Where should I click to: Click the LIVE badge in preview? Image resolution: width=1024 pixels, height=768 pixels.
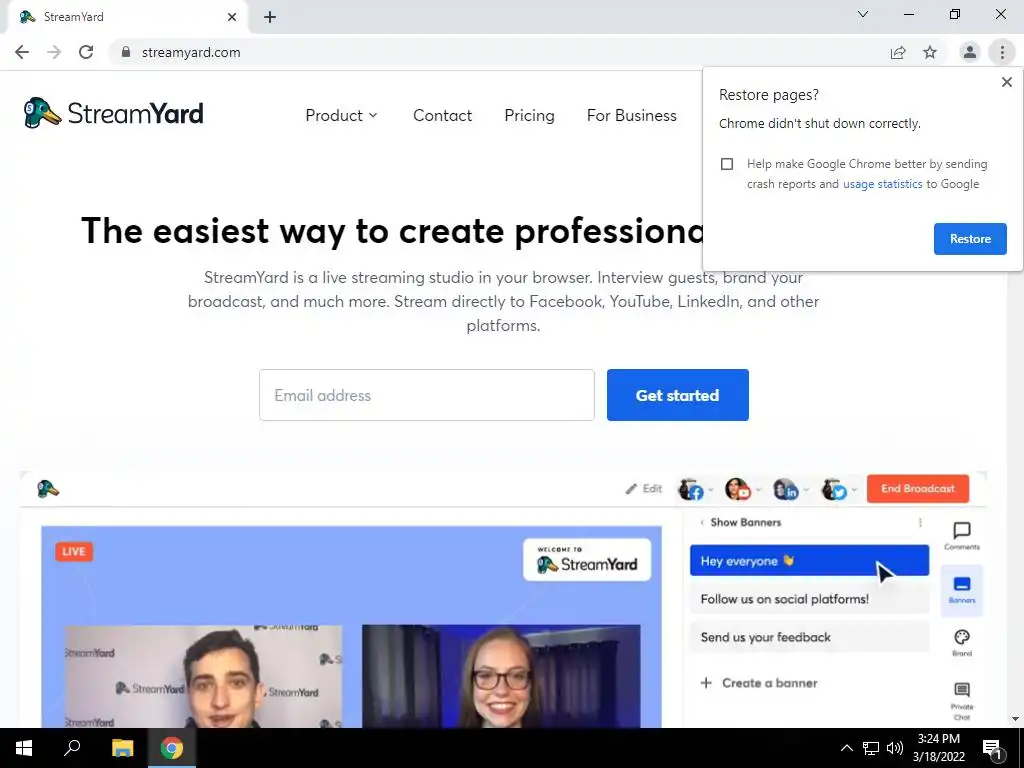click(x=74, y=552)
